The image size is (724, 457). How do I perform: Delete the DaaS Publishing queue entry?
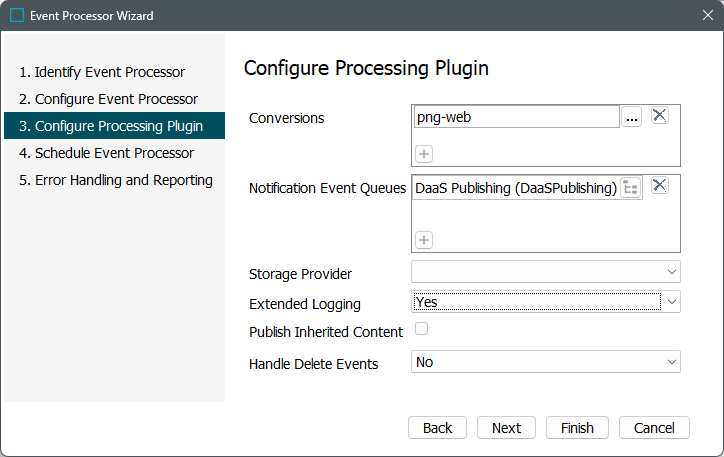click(x=659, y=186)
